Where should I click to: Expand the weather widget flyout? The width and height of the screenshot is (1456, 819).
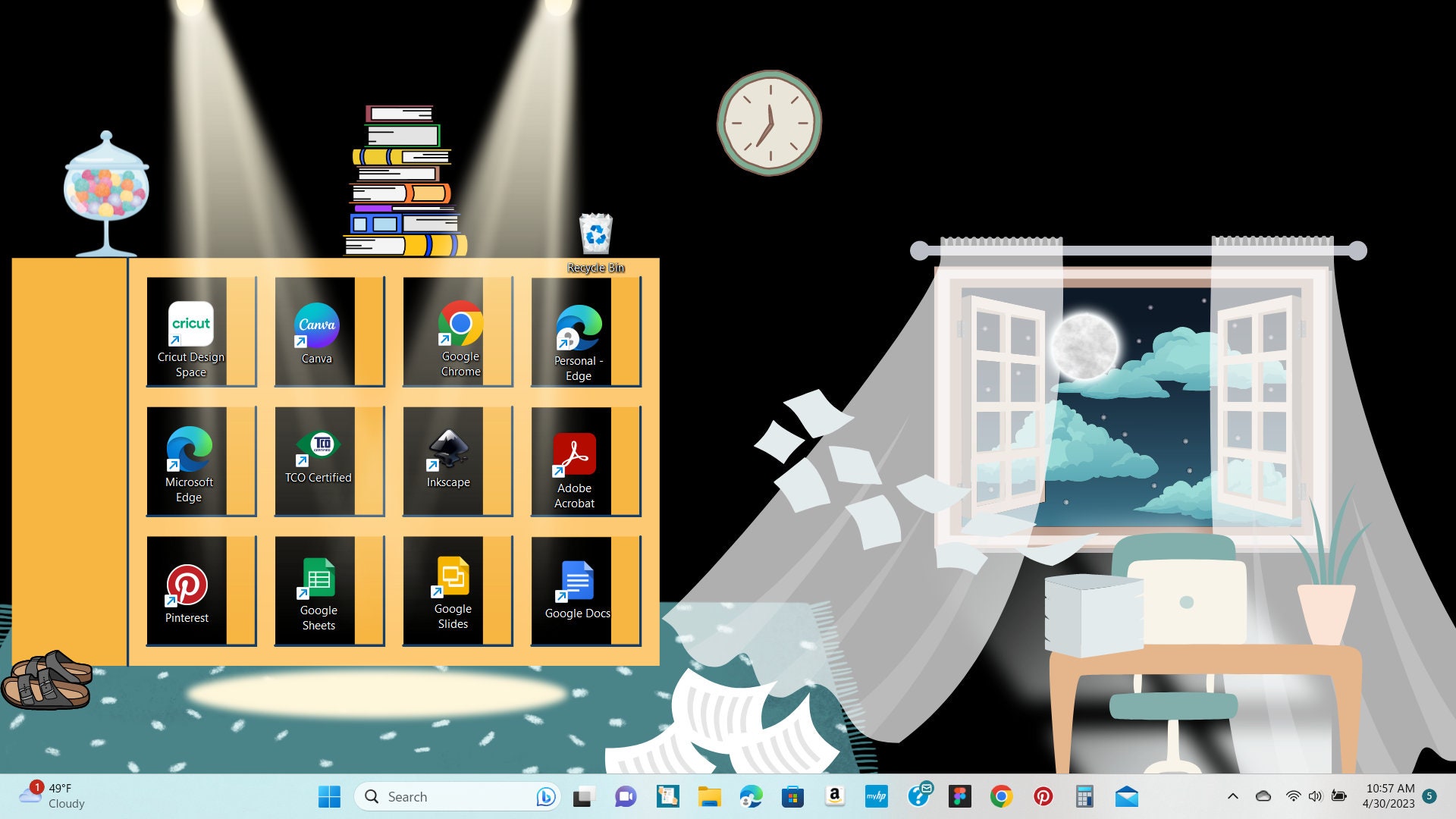[x=53, y=796]
